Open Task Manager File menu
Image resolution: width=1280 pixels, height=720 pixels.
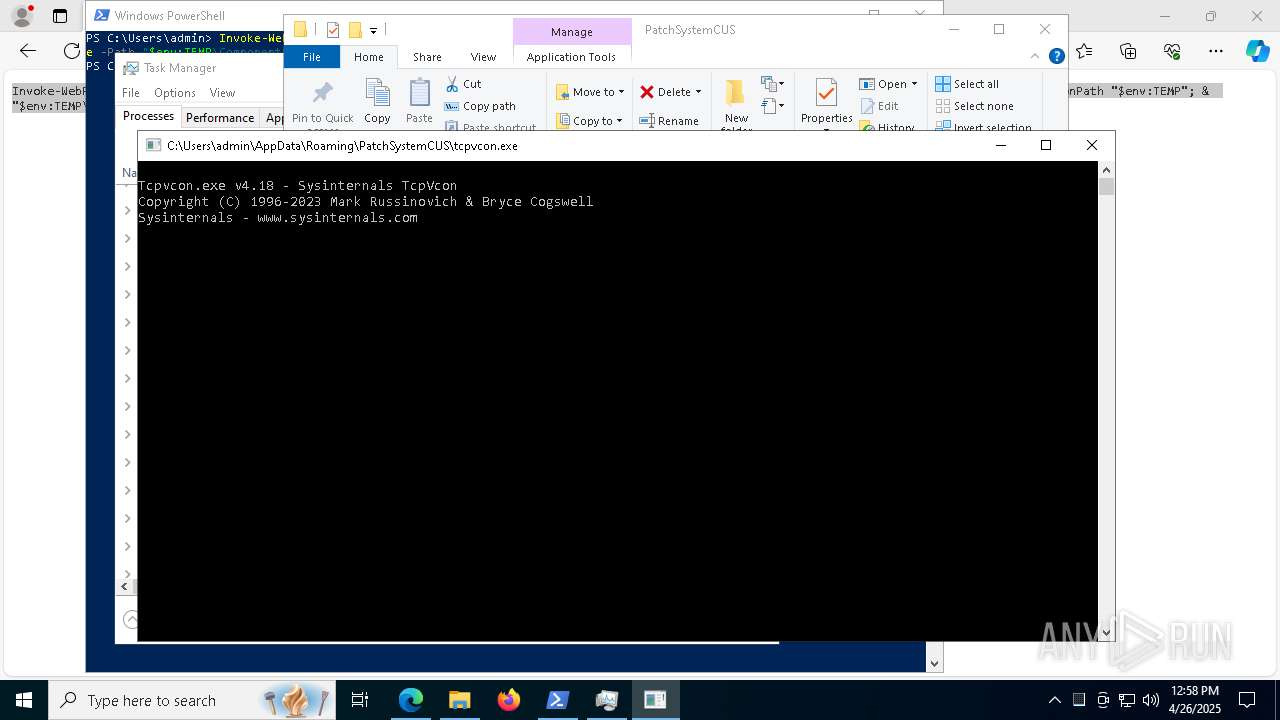click(x=131, y=92)
